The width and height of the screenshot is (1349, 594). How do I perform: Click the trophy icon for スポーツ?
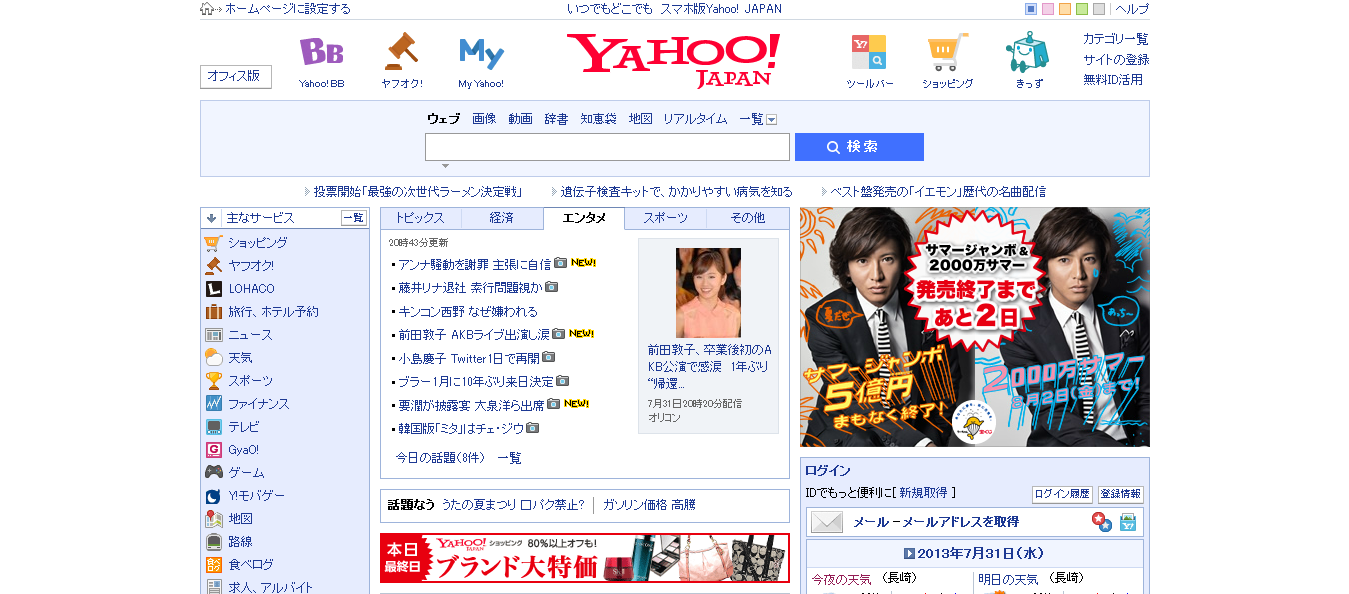[213, 380]
